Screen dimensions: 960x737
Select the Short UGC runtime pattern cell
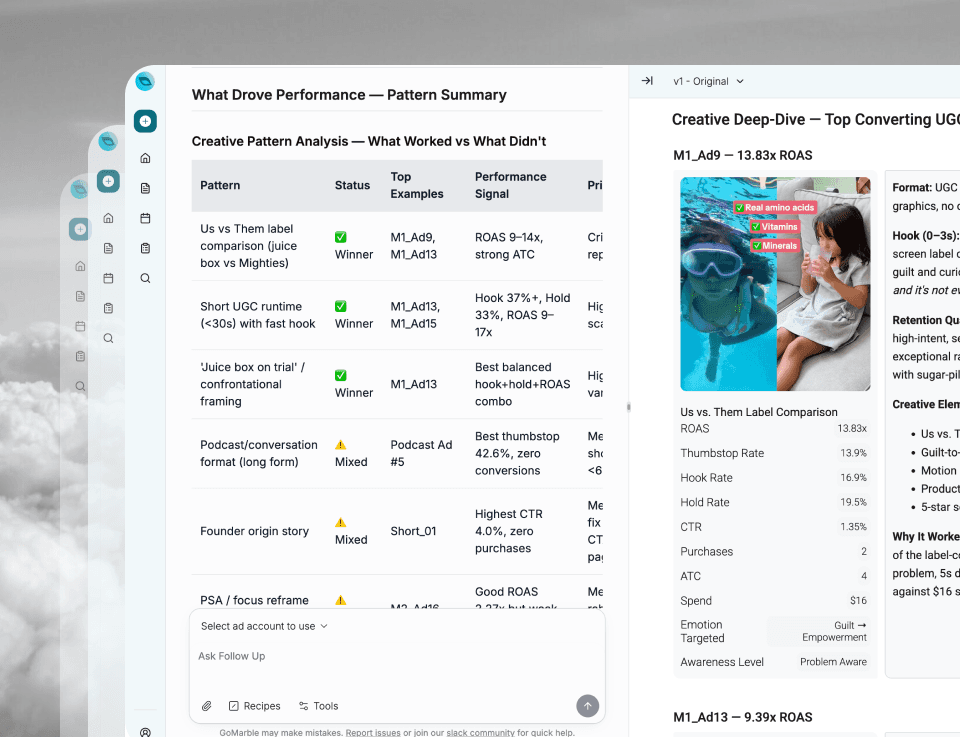[x=258, y=315]
